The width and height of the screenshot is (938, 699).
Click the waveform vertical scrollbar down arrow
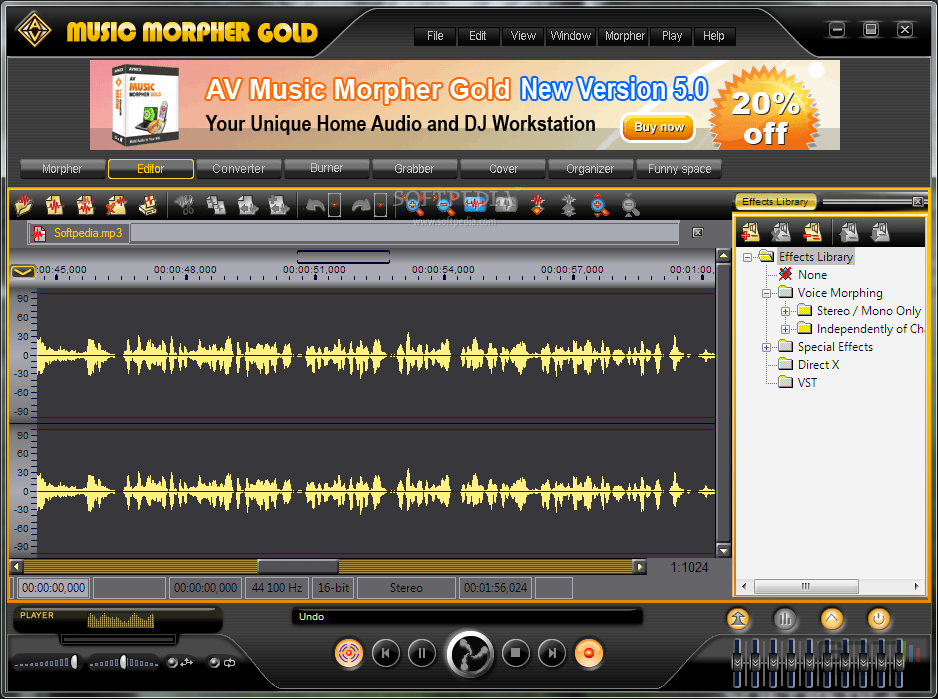[x=723, y=551]
